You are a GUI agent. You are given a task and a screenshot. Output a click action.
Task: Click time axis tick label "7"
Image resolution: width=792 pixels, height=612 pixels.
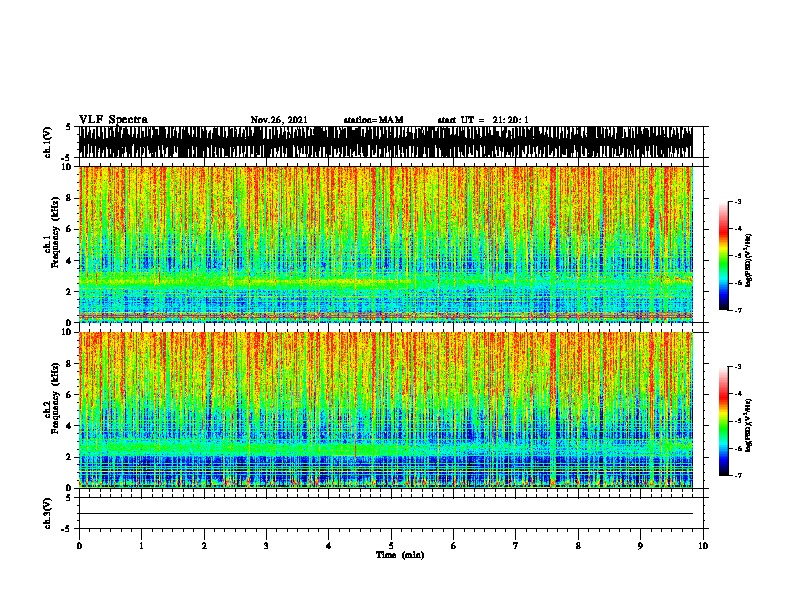[516, 546]
